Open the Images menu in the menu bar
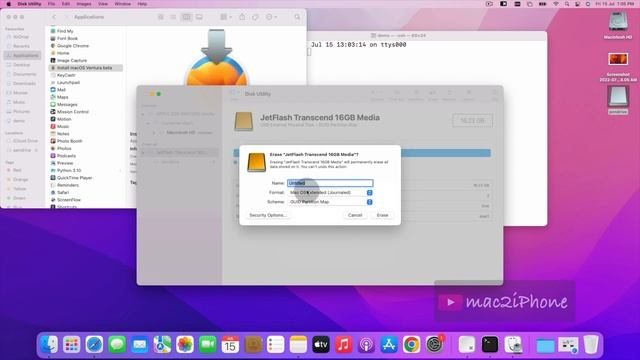This screenshot has height=360, width=640. 84,4
